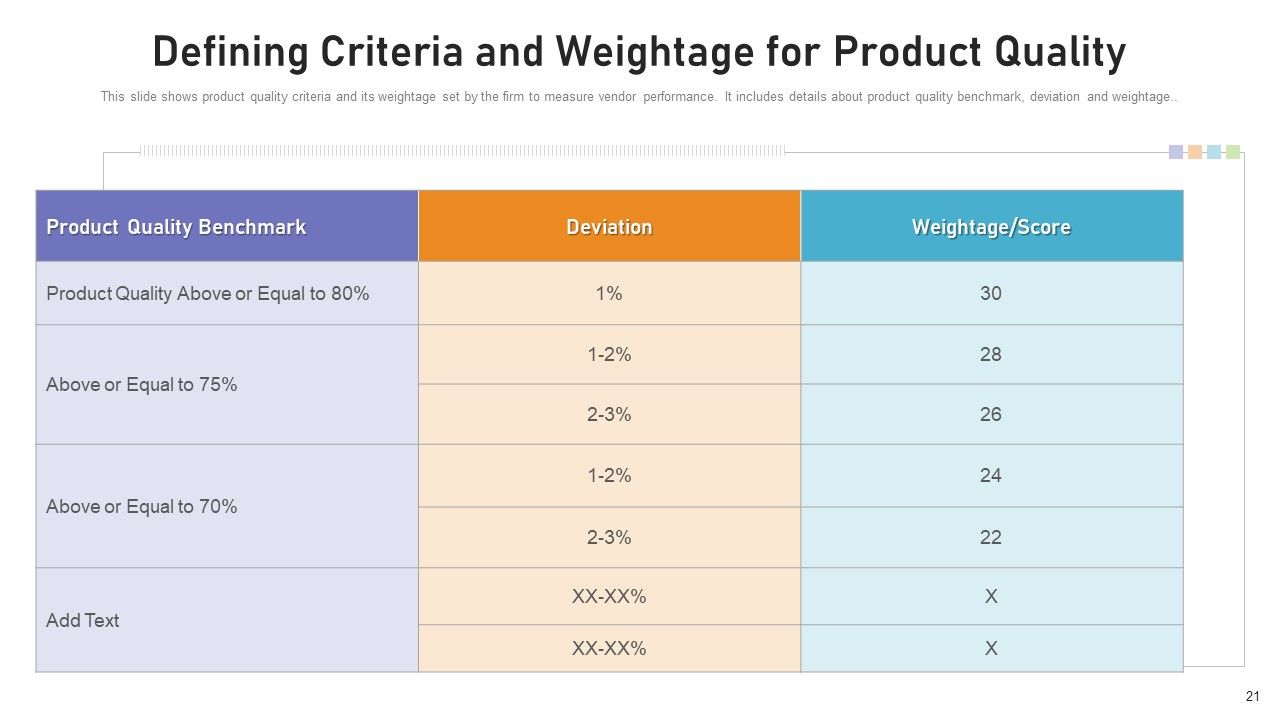
Task: Click the Above or Equal to 75% cell
Action: pos(227,384)
